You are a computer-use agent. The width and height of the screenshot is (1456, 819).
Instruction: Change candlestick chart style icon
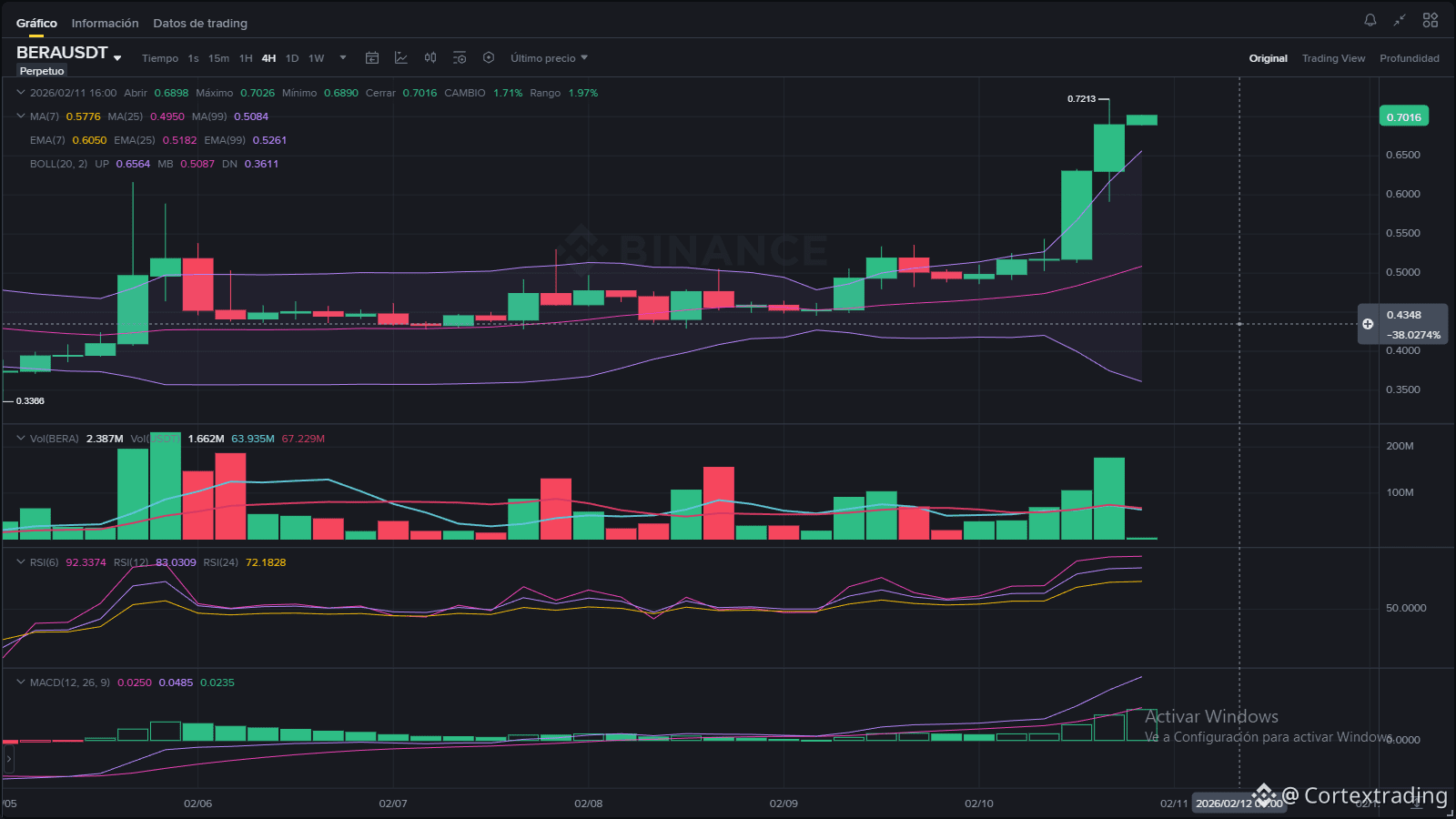(430, 58)
